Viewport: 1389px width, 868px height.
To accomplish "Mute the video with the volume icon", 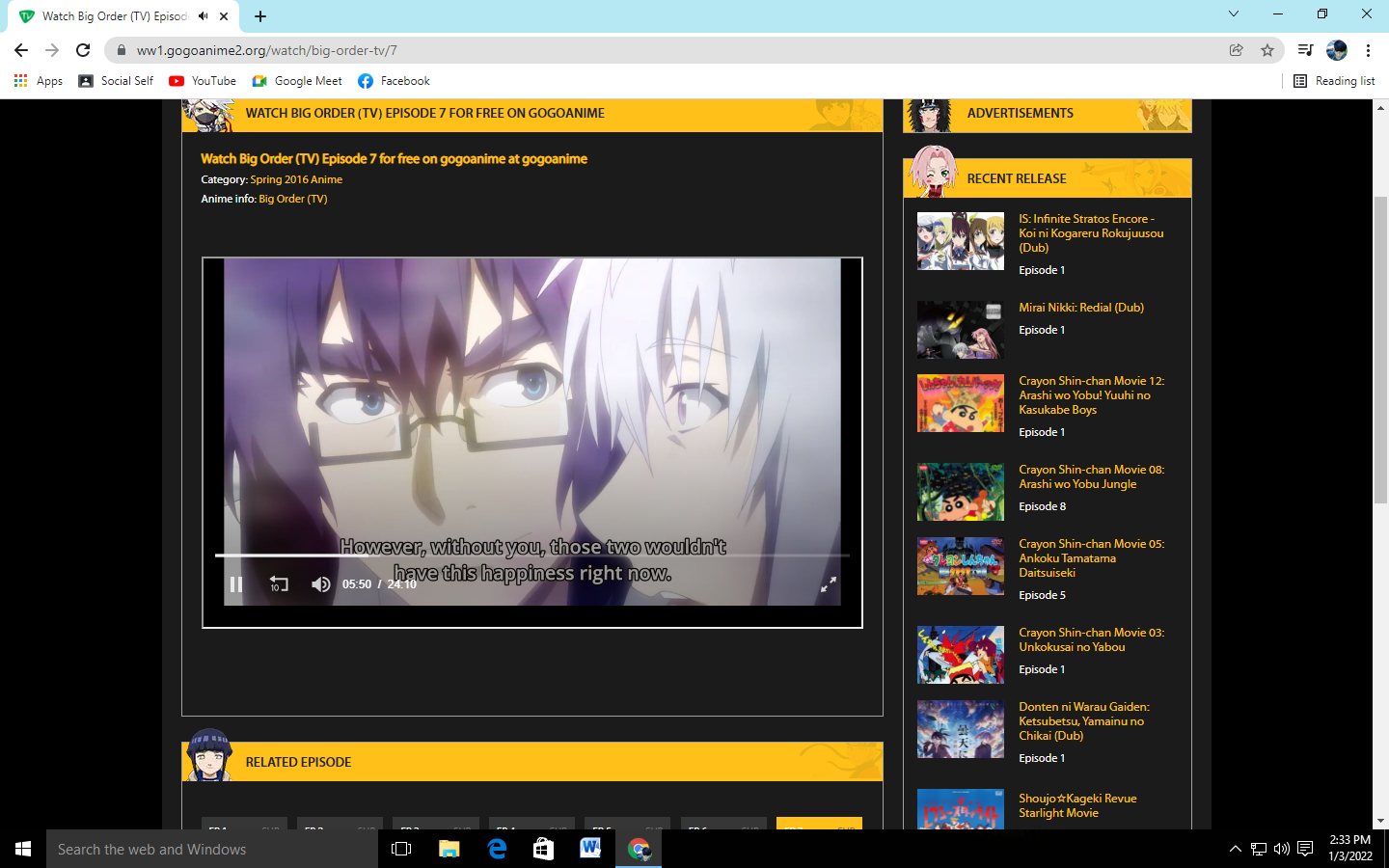I will point(321,584).
